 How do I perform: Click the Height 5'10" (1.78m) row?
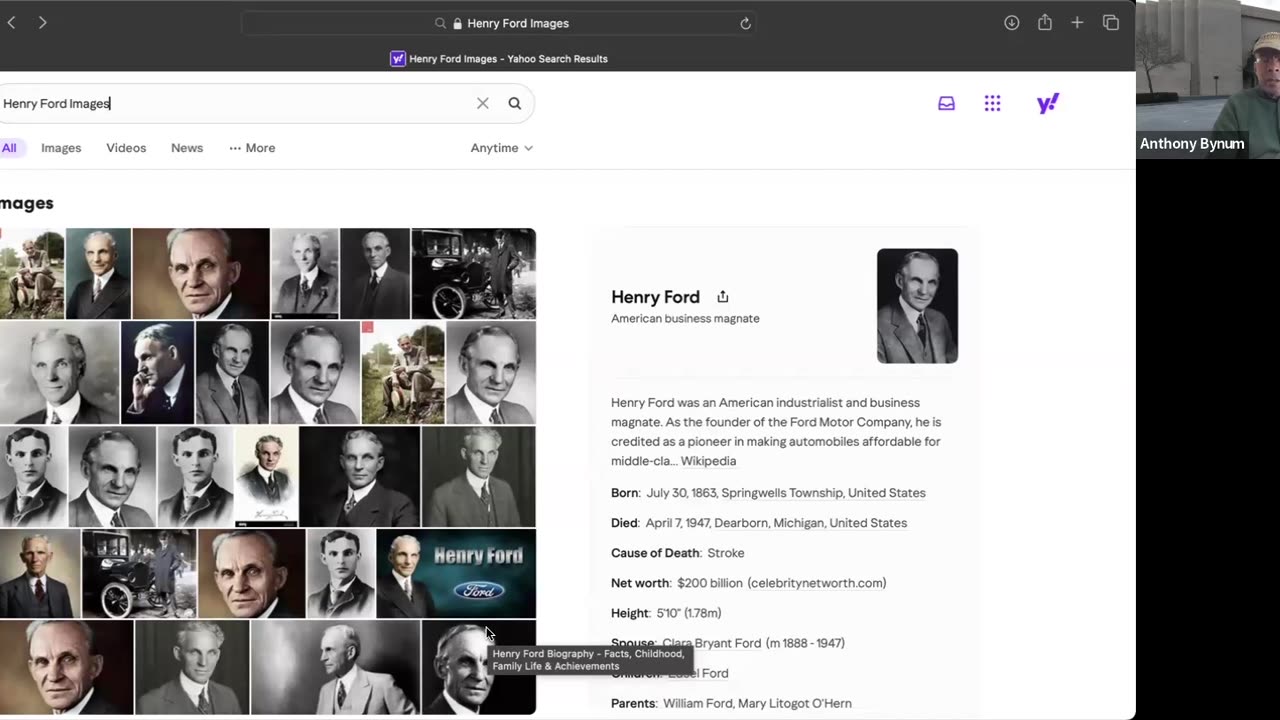coord(666,613)
